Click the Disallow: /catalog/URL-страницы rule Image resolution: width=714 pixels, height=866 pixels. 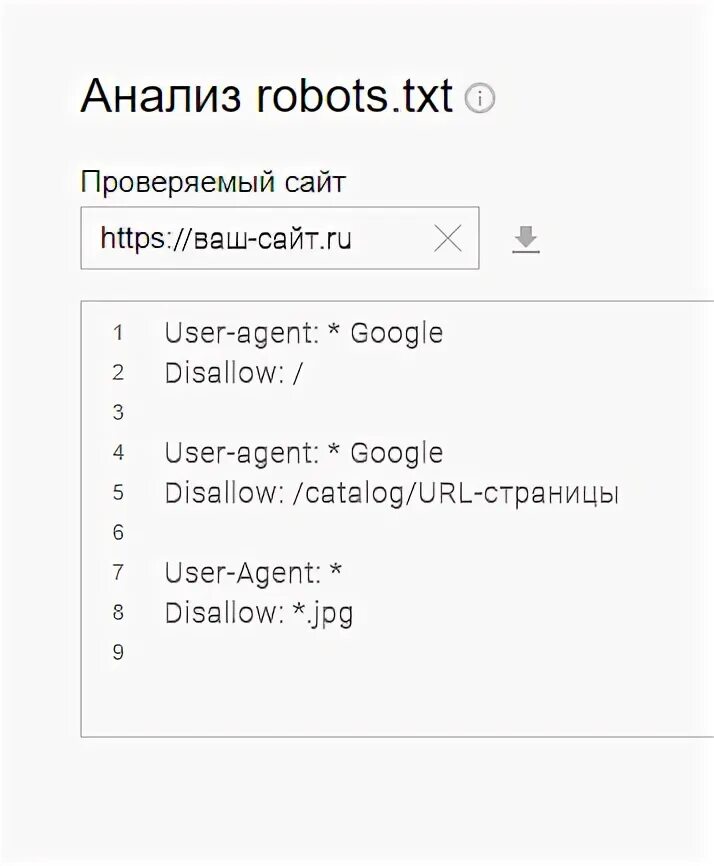pos(391,493)
